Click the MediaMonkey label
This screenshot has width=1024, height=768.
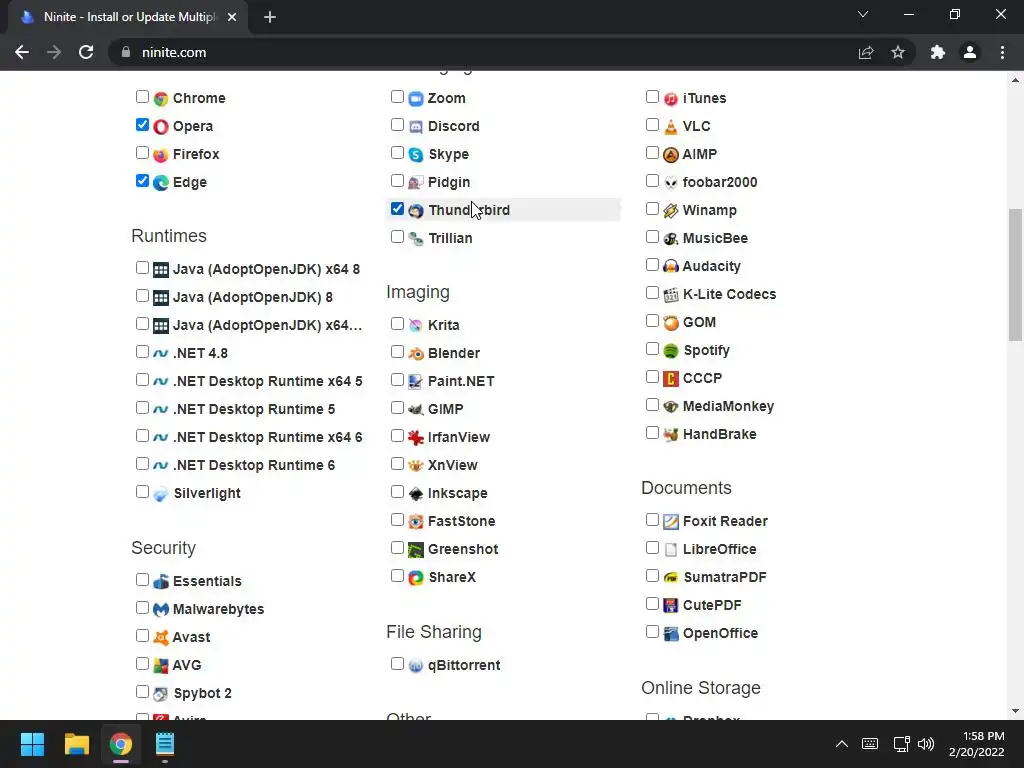(x=728, y=406)
